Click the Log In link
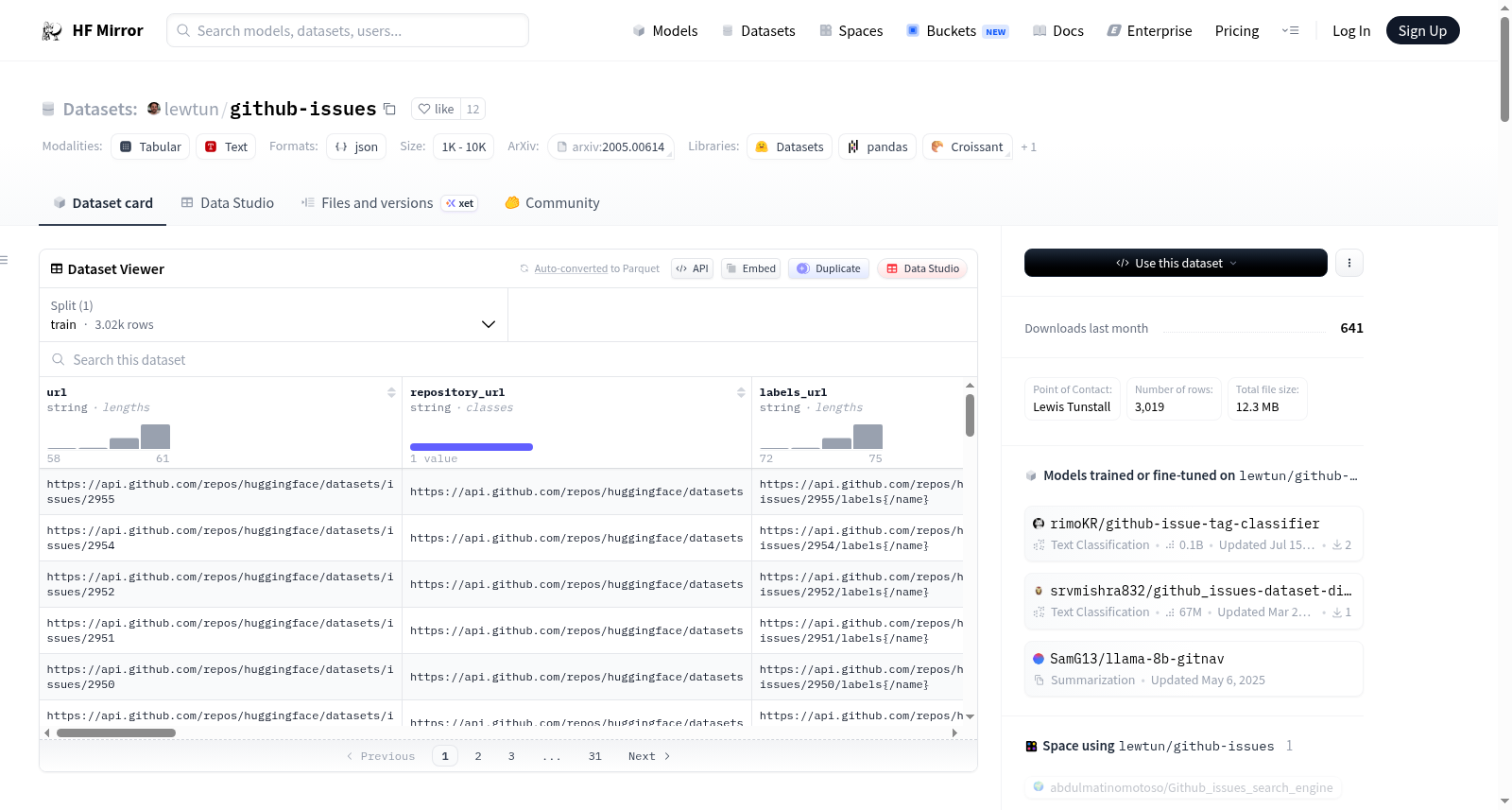 1351,31
